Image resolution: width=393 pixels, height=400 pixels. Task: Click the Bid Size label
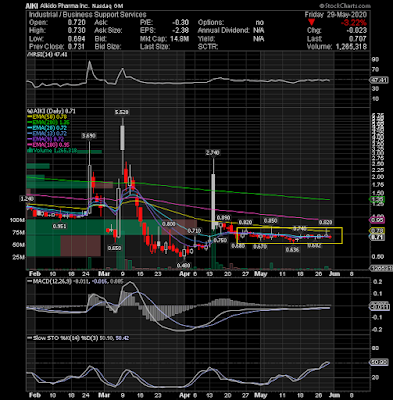pyautogui.click(x=107, y=47)
